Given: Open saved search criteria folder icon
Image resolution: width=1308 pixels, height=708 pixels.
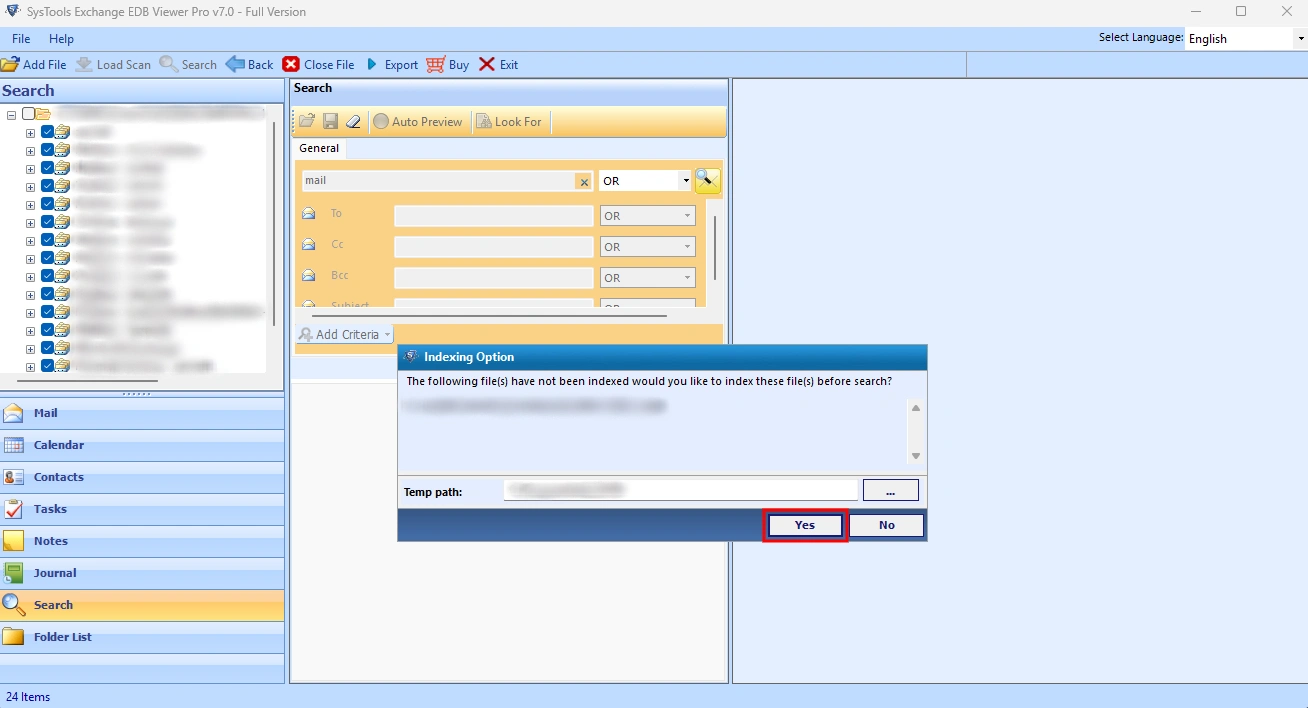Looking at the screenshot, I should pos(307,121).
